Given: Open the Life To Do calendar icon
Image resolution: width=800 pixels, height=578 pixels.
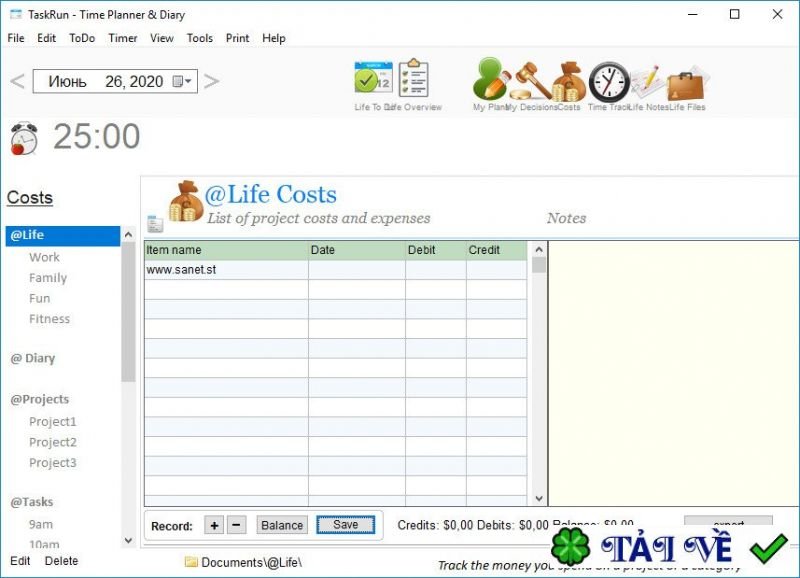Looking at the screenshot, I should click(373, 78).
